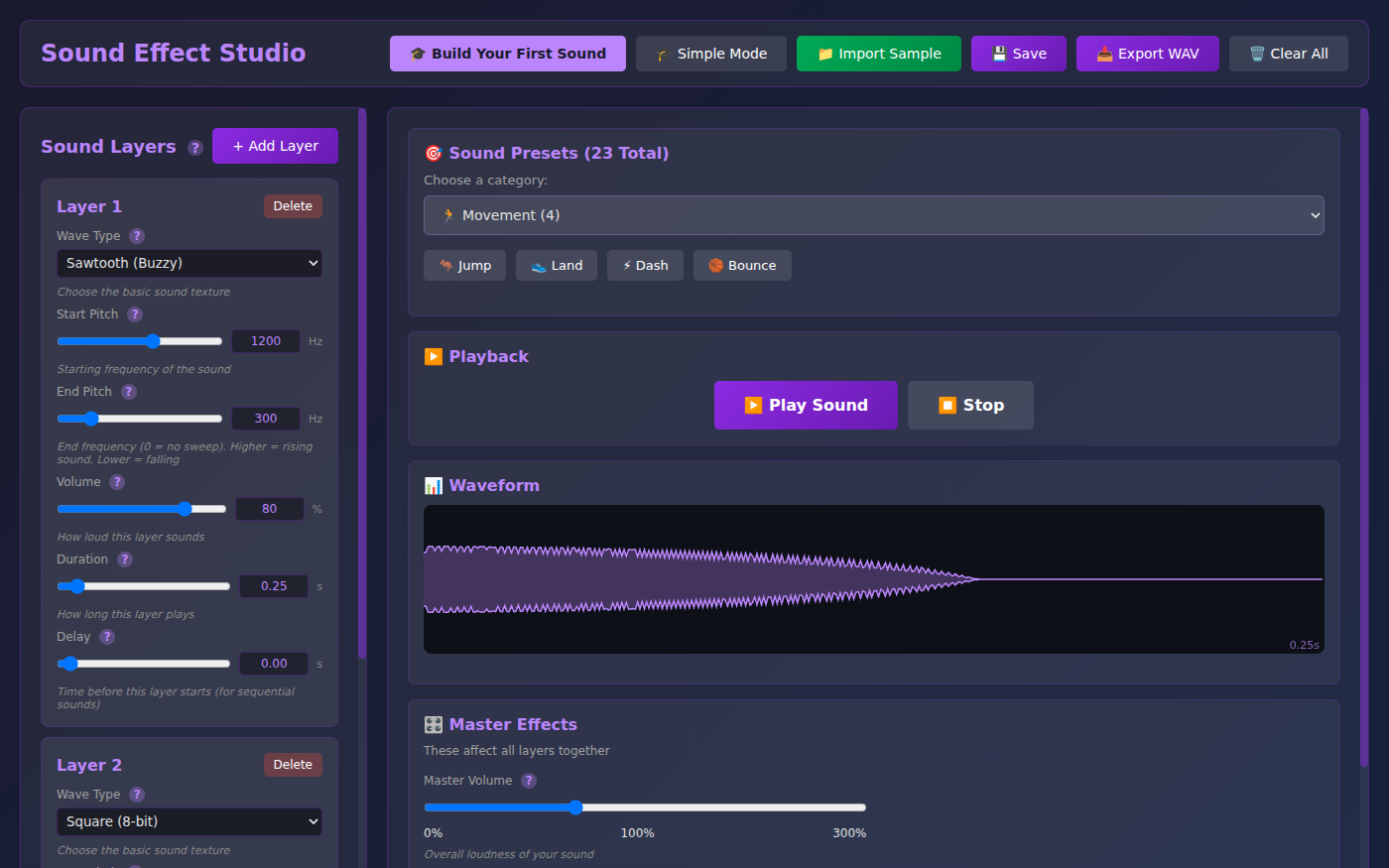Click Build Your First Sound button
Viewport: 1389px width, 868px height.
tap(508, 54)
